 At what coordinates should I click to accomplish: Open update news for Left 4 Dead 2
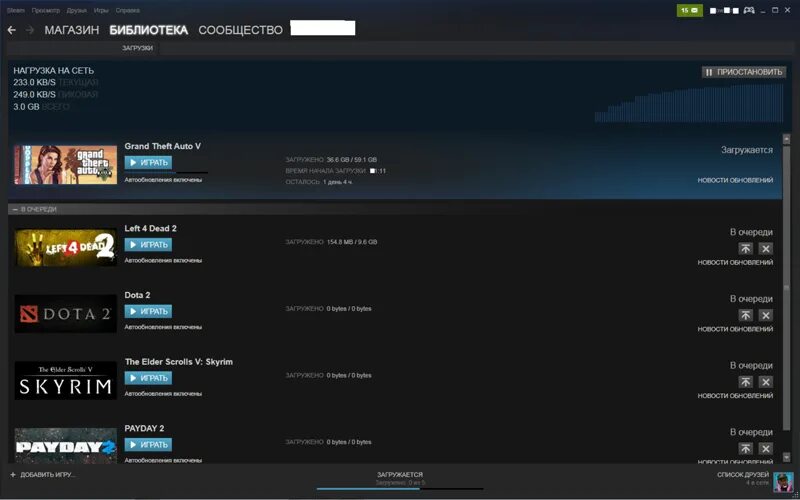click(735, 262)
